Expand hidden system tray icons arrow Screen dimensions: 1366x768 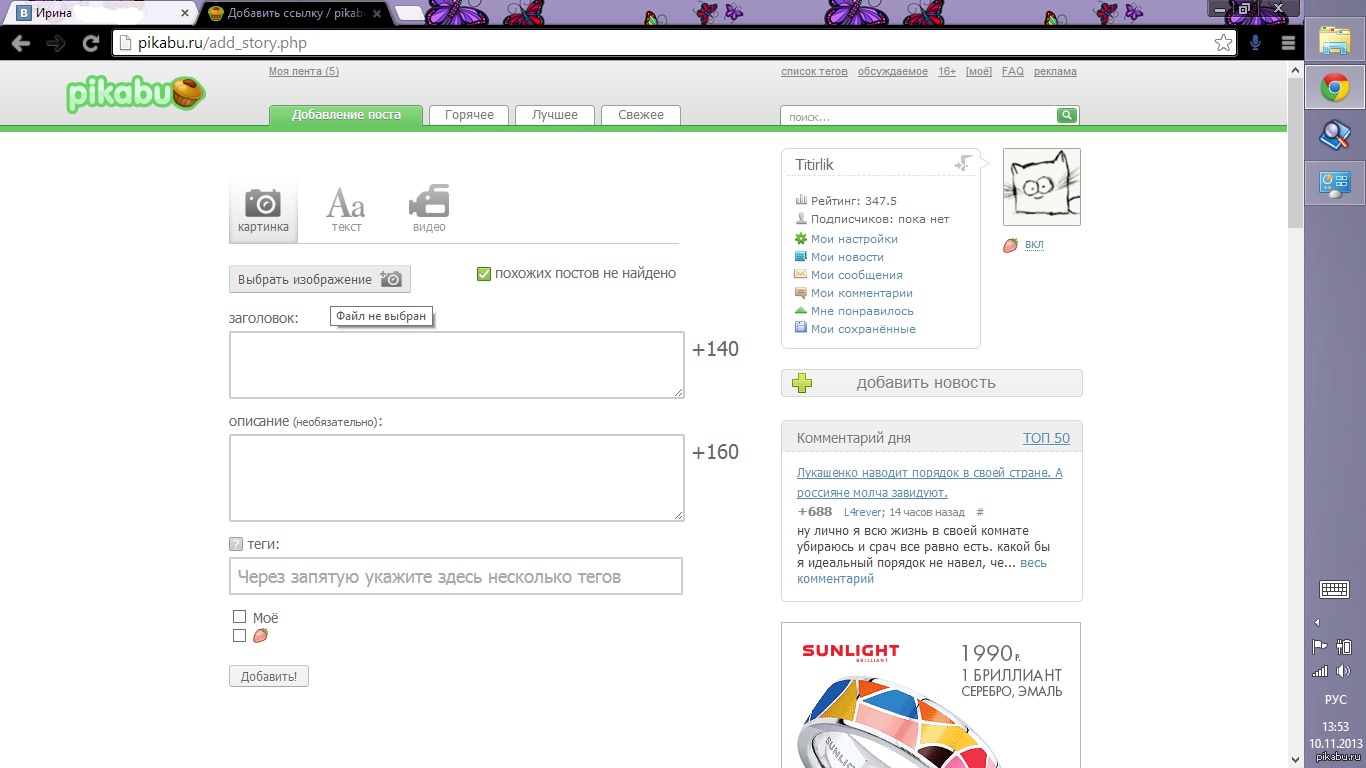point(1316,622)
